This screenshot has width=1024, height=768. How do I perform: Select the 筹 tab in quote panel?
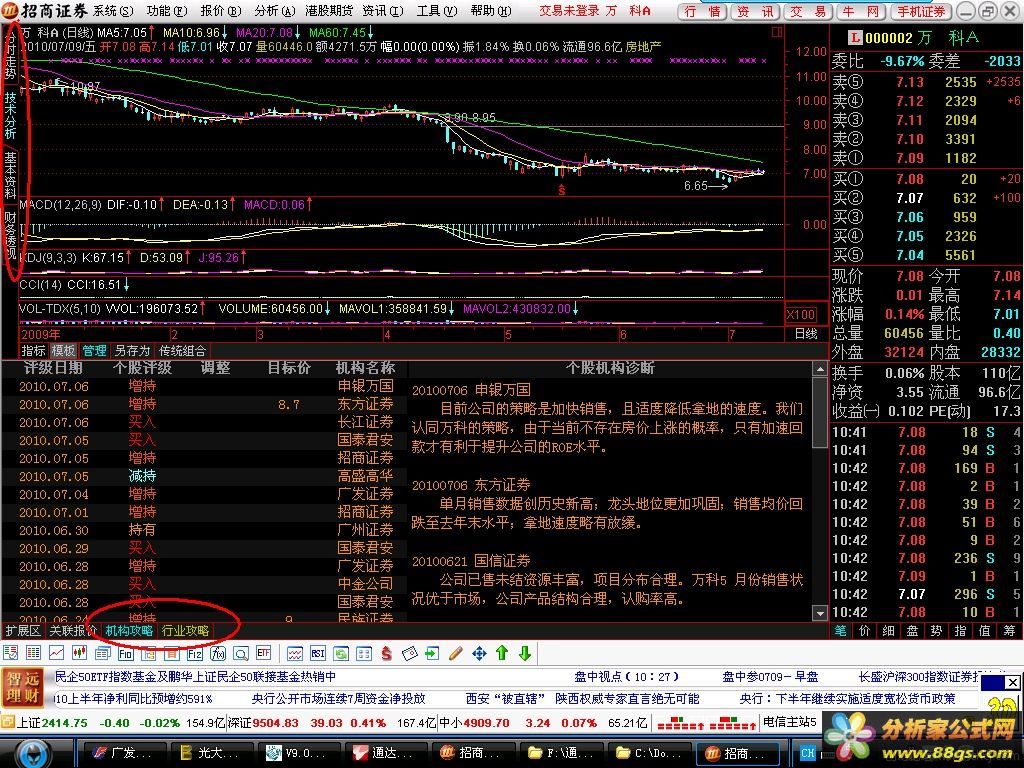pos(1010,631)
